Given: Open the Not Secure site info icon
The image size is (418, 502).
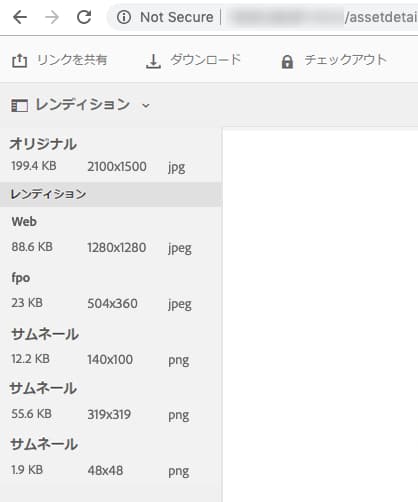Looking at the screenshot, I should coord(124,17).
